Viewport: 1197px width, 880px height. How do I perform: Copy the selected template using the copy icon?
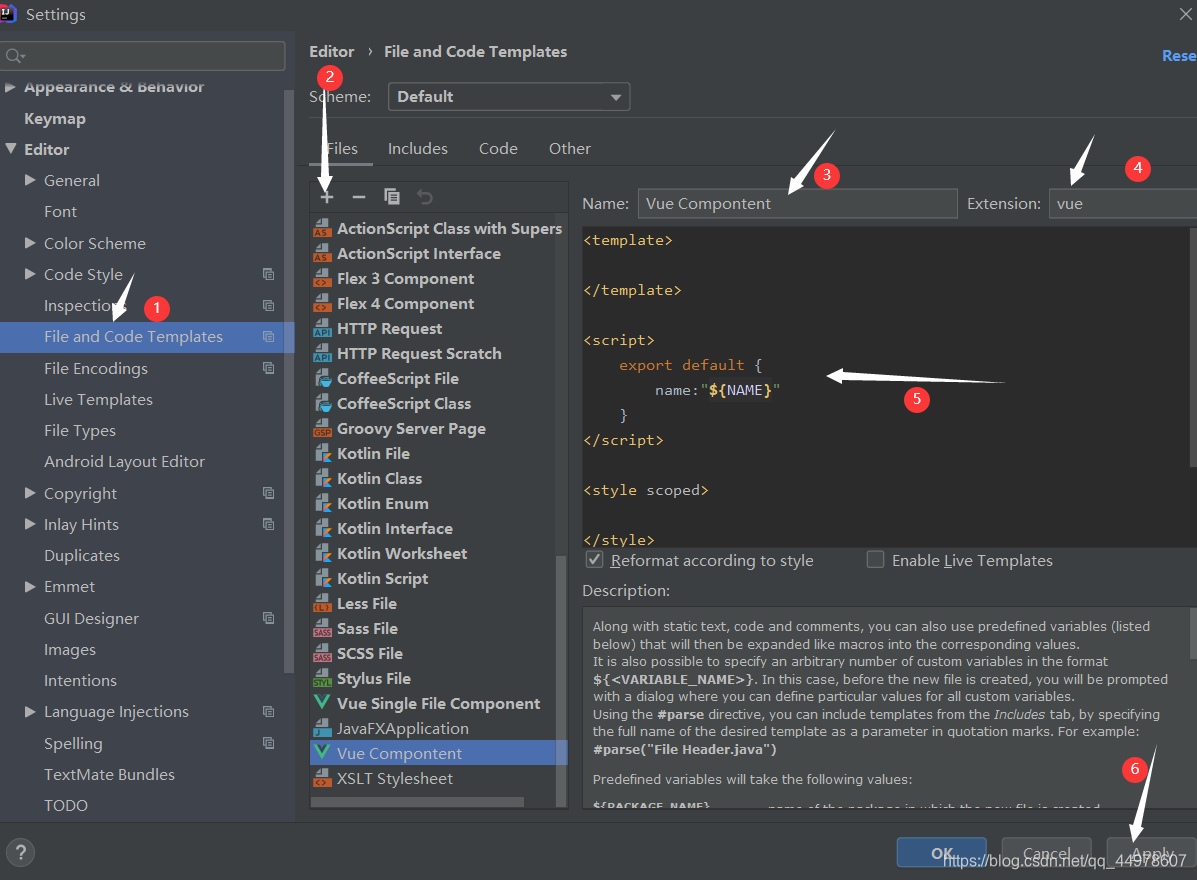tap(392, 197)
